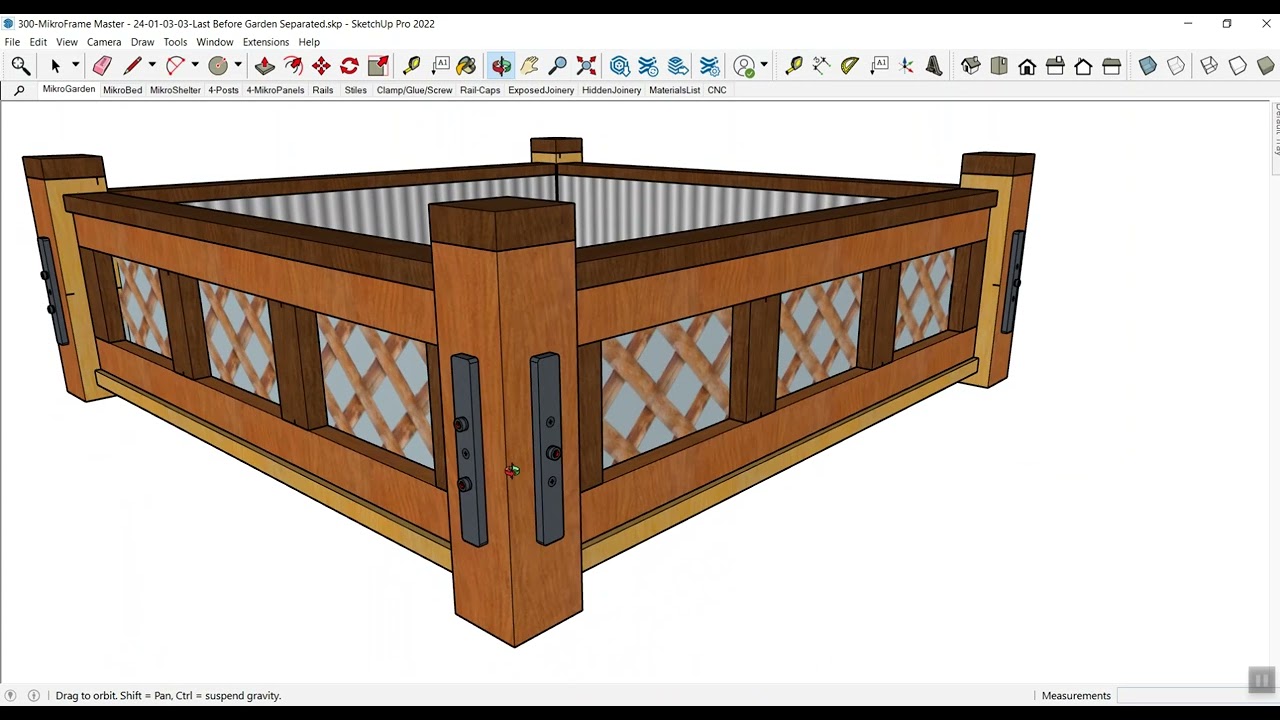
Task: Select the Arc drawing tool
Action: pyautogui.click(x=175, y=66)
